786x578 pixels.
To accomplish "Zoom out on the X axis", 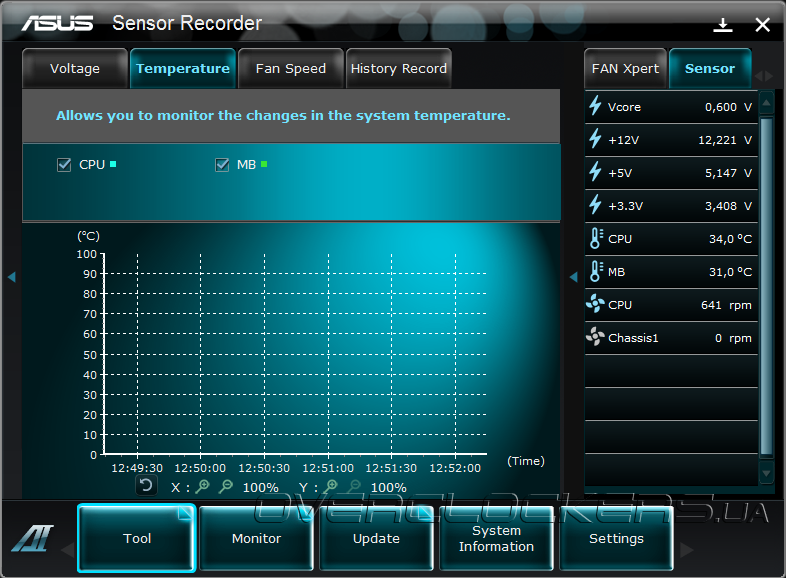I will coord(226,486).
